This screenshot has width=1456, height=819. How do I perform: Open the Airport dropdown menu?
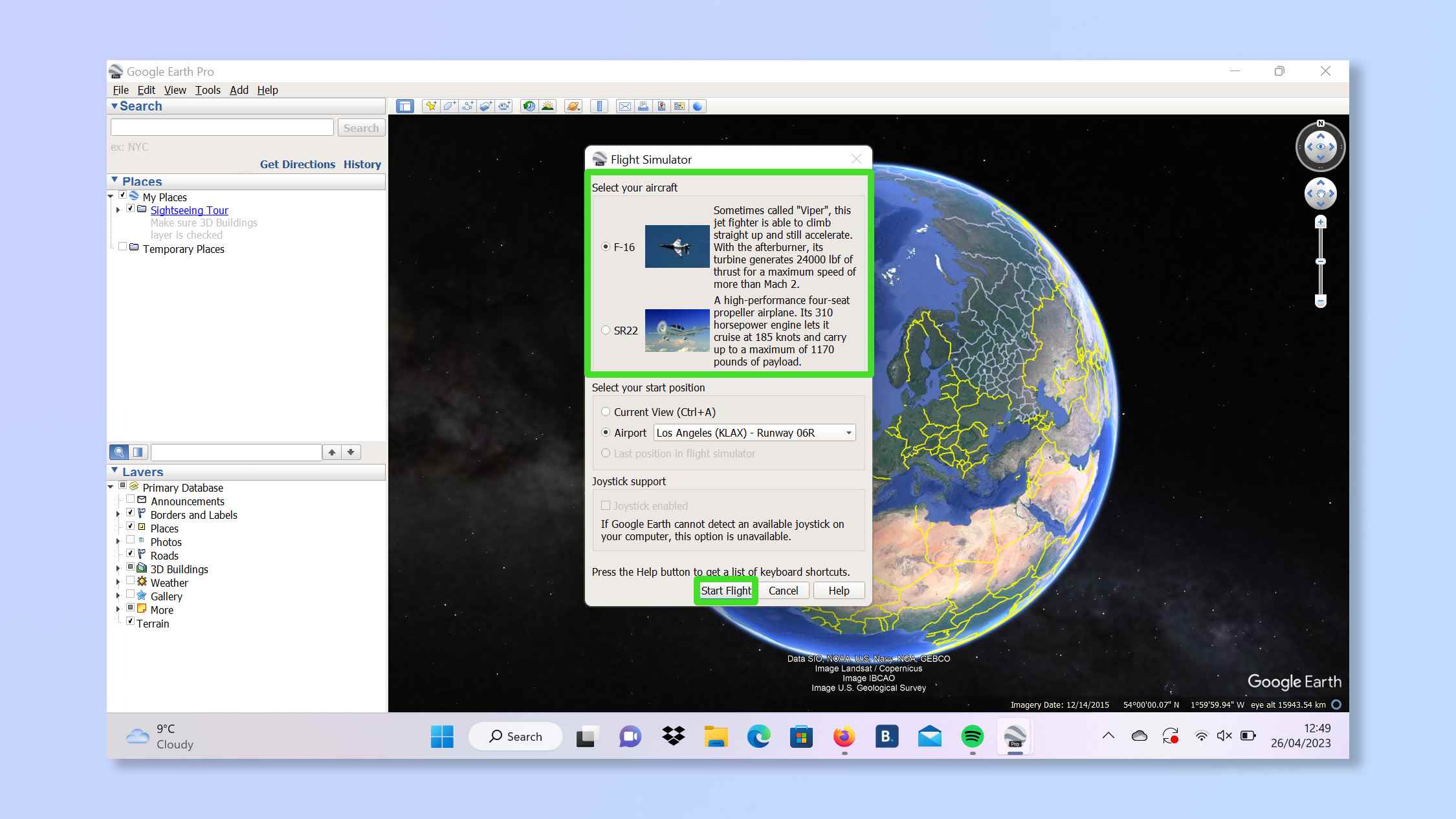click(848, 432)
